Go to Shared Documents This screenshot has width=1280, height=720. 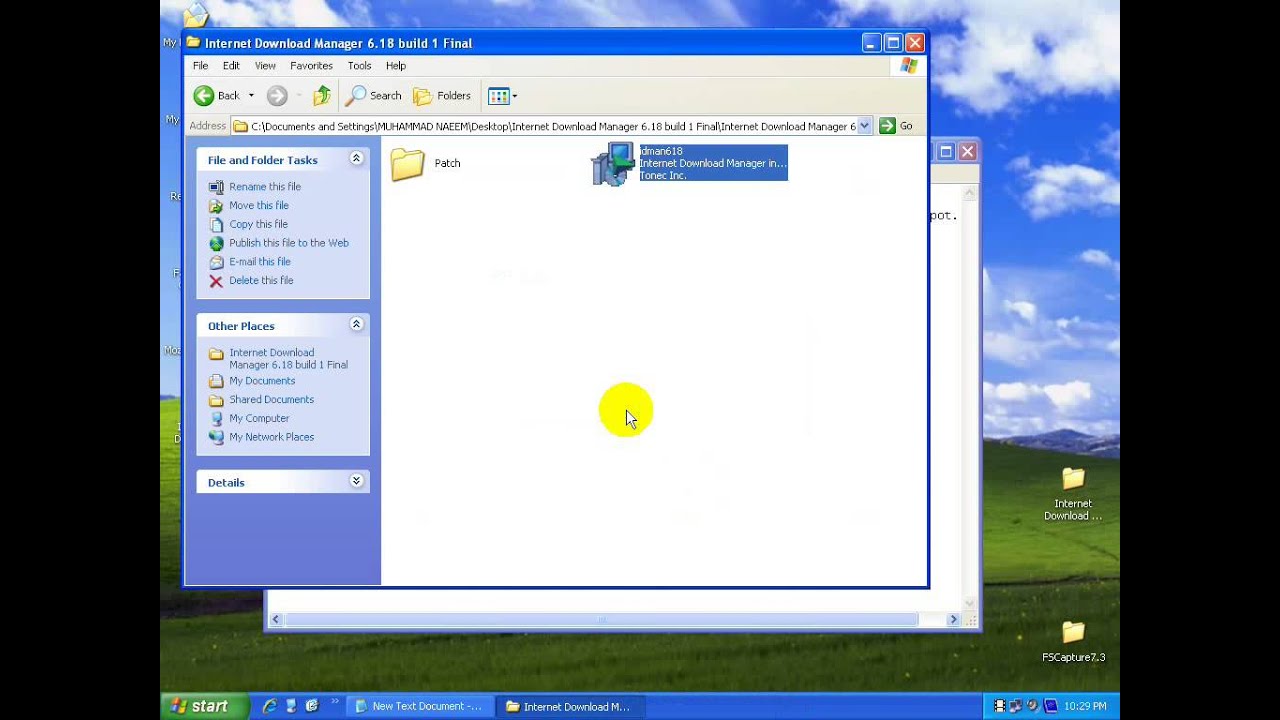[271, 400]
